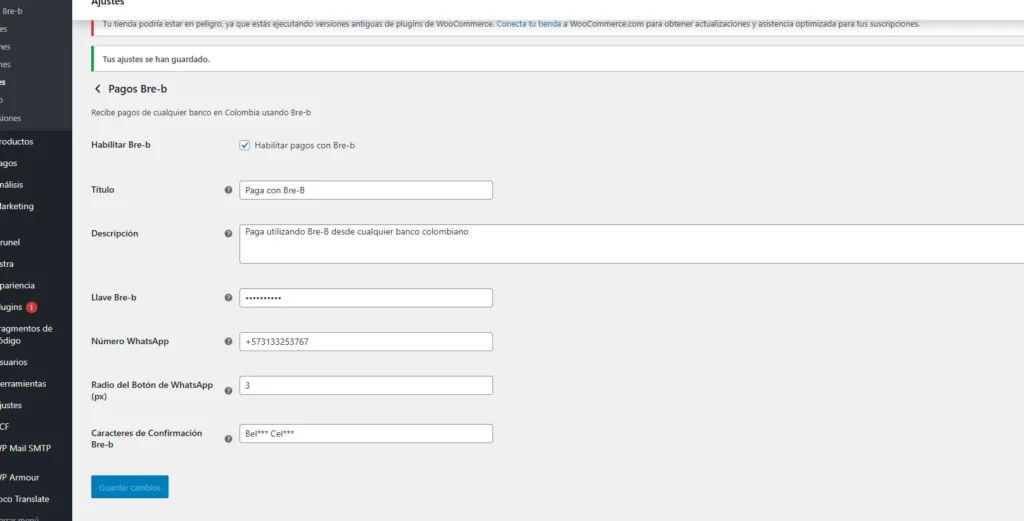Open Marketing in the sidebar
The width and height of the screenshot is (1024, 521).
pos(17,206)
